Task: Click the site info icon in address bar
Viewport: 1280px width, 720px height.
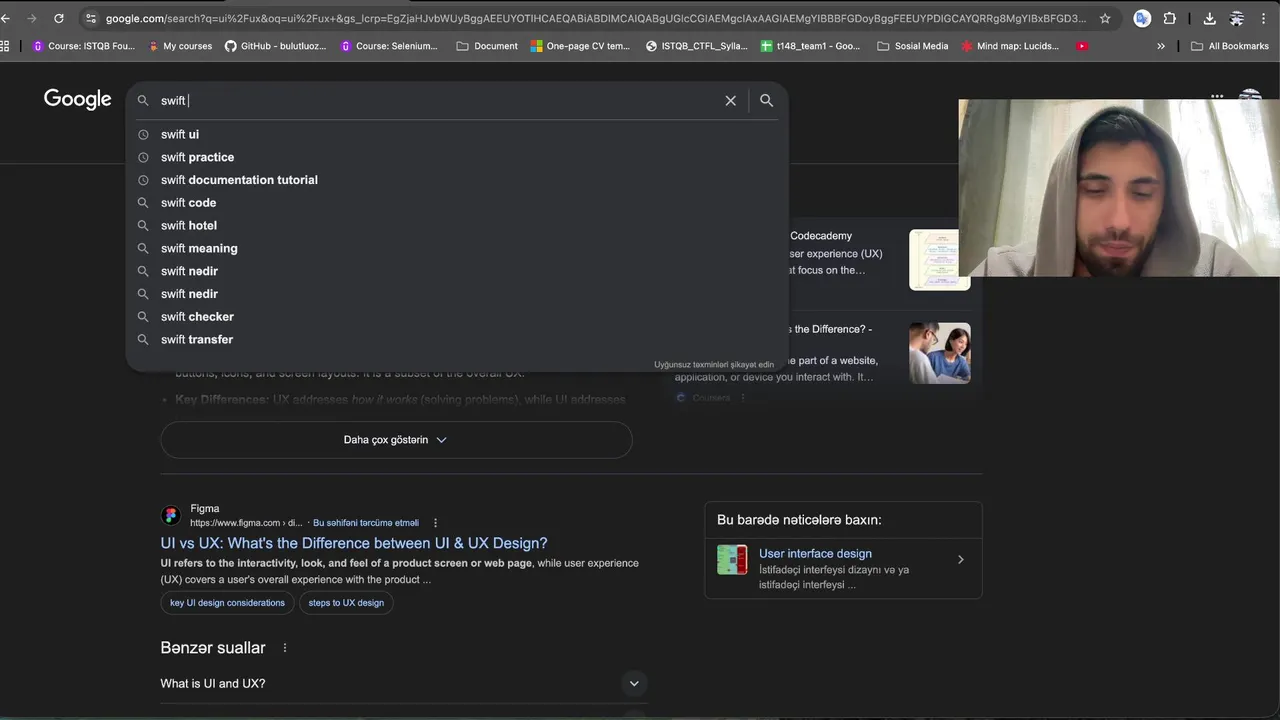Action: tap(91, 18)
